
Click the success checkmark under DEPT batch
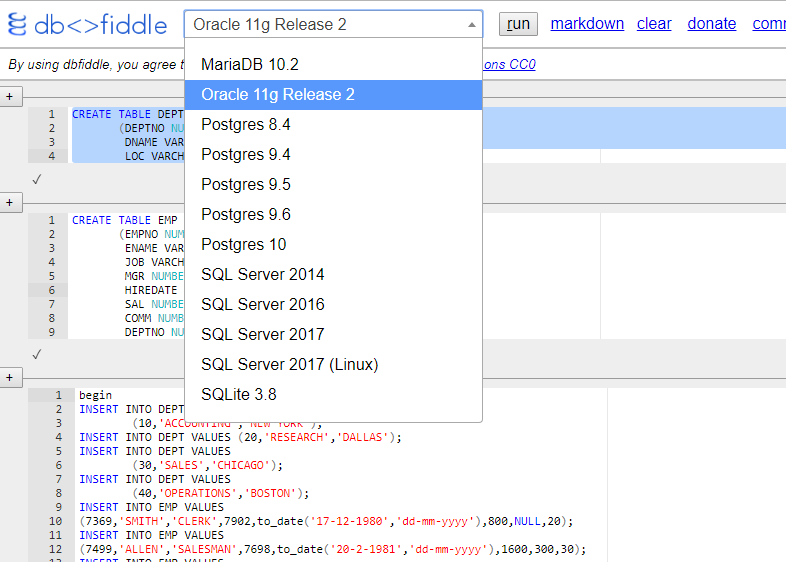click(36, 179)
